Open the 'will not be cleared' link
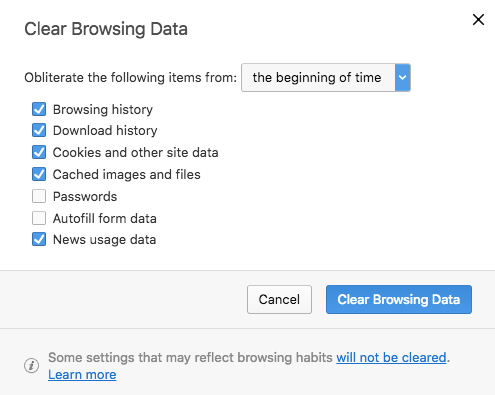Viewport: 495px width, 395px height. pos(391,358)
